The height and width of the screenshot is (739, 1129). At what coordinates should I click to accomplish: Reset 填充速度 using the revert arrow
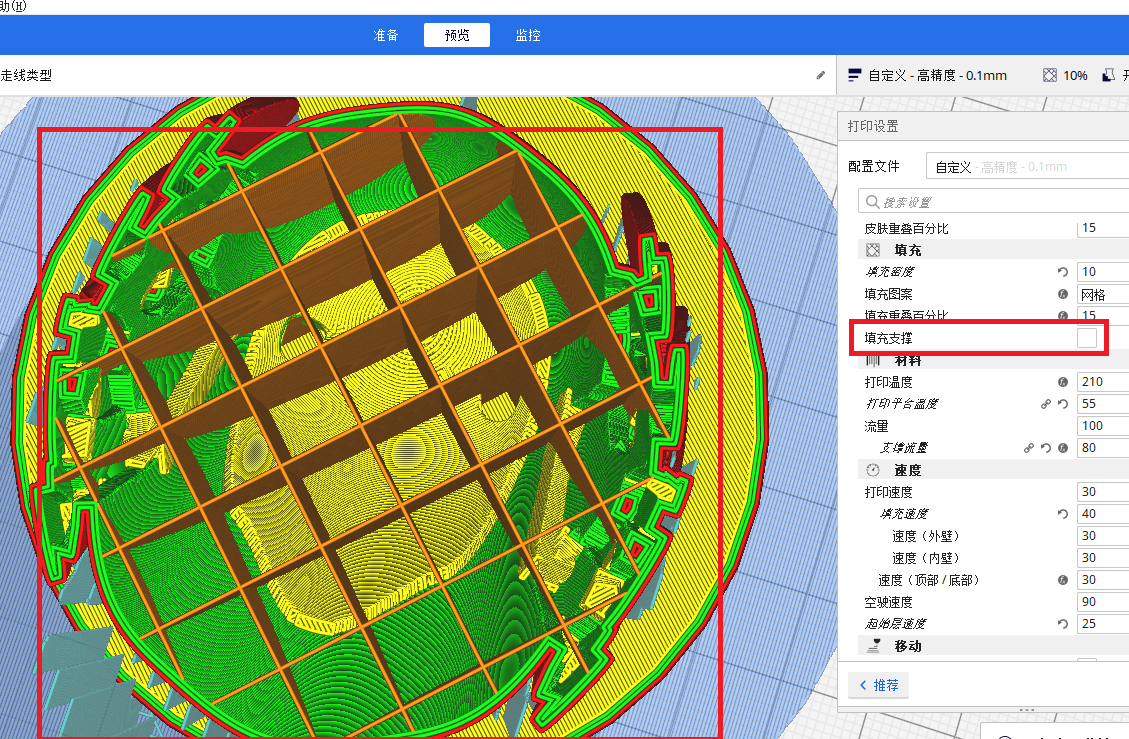pos(1063,514)
